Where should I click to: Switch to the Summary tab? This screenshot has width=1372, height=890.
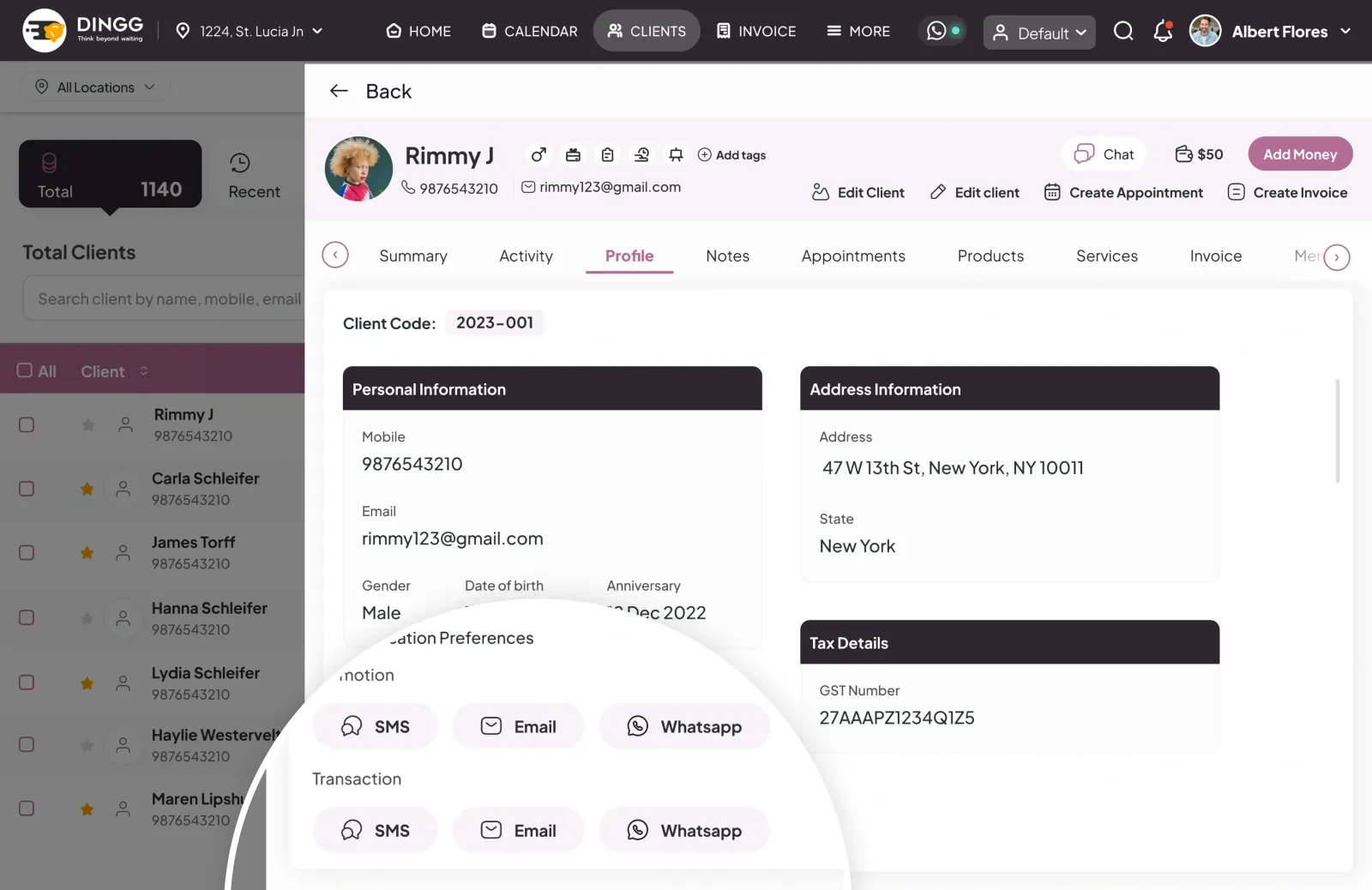tap(413, 256)
